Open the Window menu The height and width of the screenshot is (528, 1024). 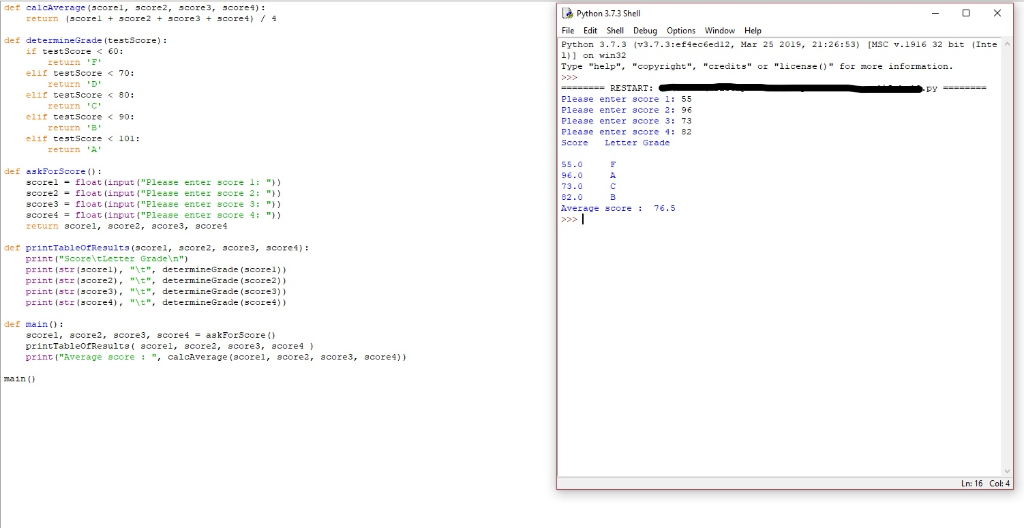(720, 31)
